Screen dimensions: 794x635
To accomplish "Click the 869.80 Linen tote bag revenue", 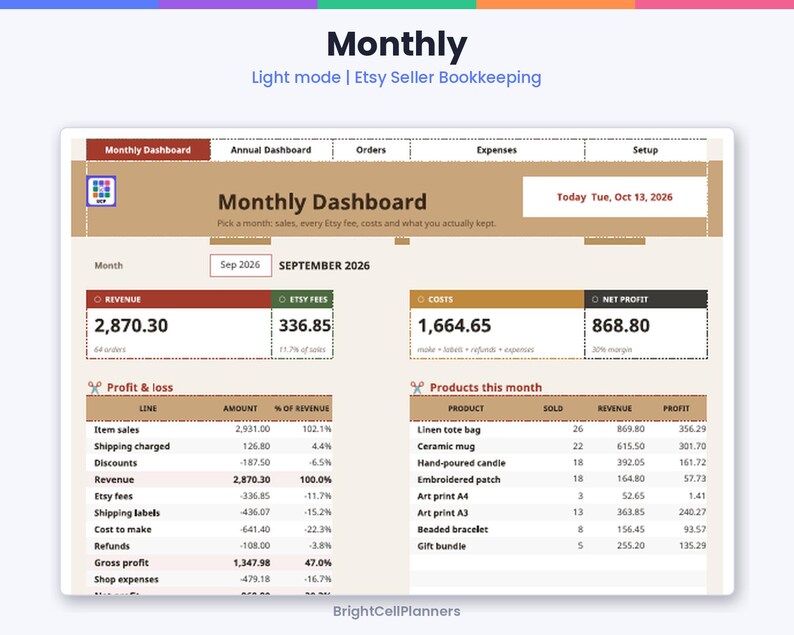I will 630,429.
